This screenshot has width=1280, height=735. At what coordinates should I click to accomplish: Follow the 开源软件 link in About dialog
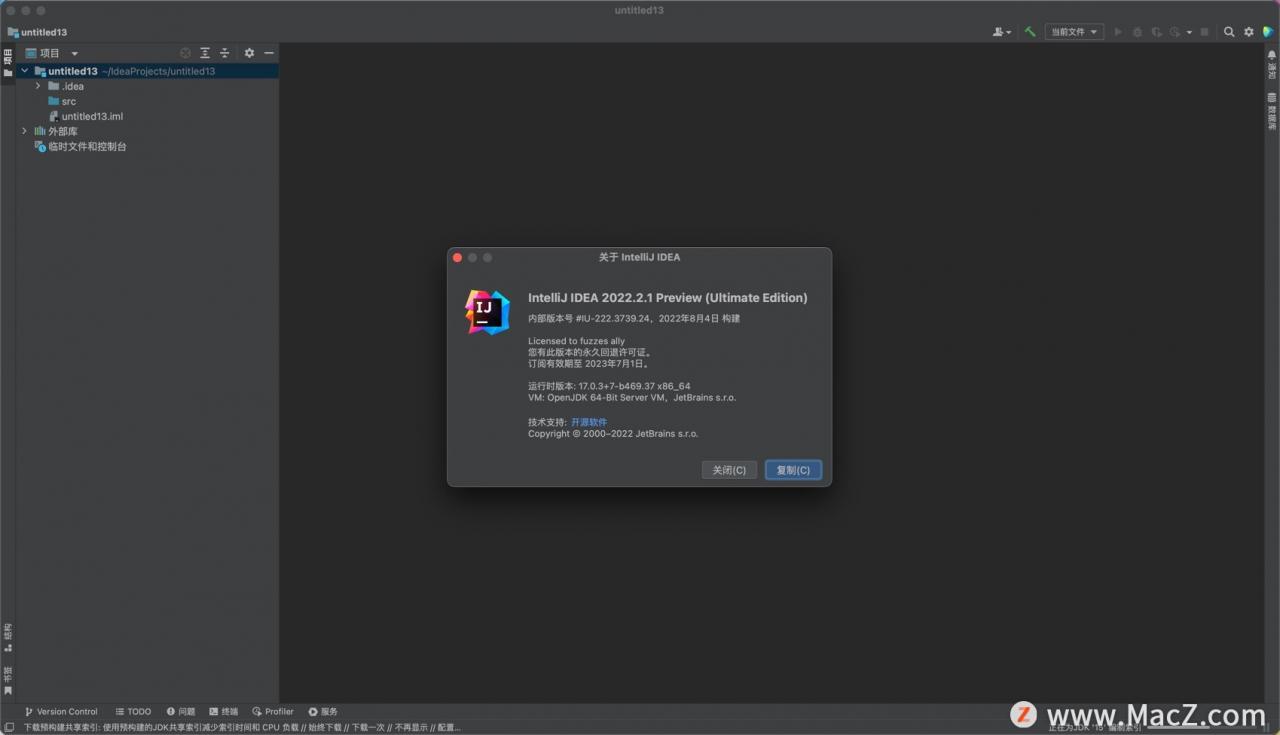coord(589,422)
